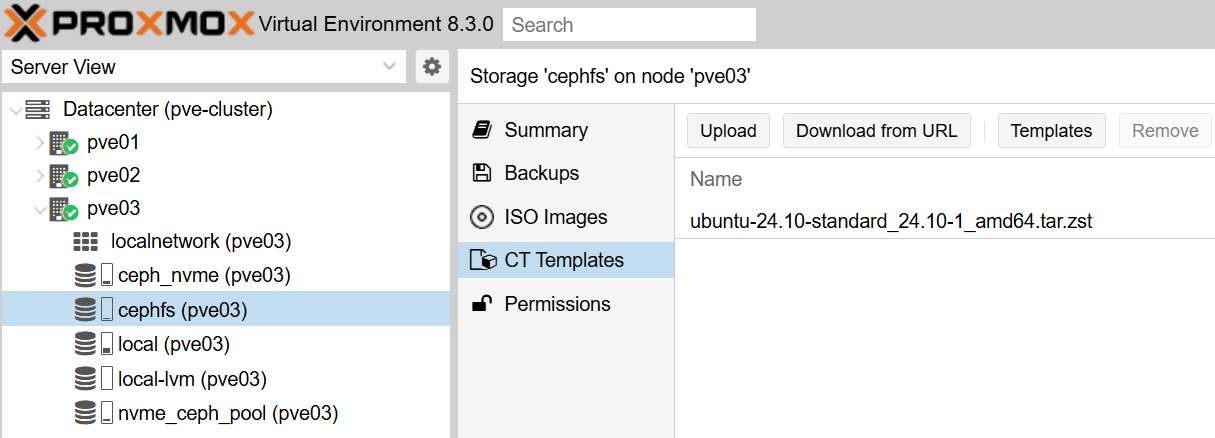This screenshot has height=438, width=1215.
Task: Click the Upload button
Action: pos(728,131)
